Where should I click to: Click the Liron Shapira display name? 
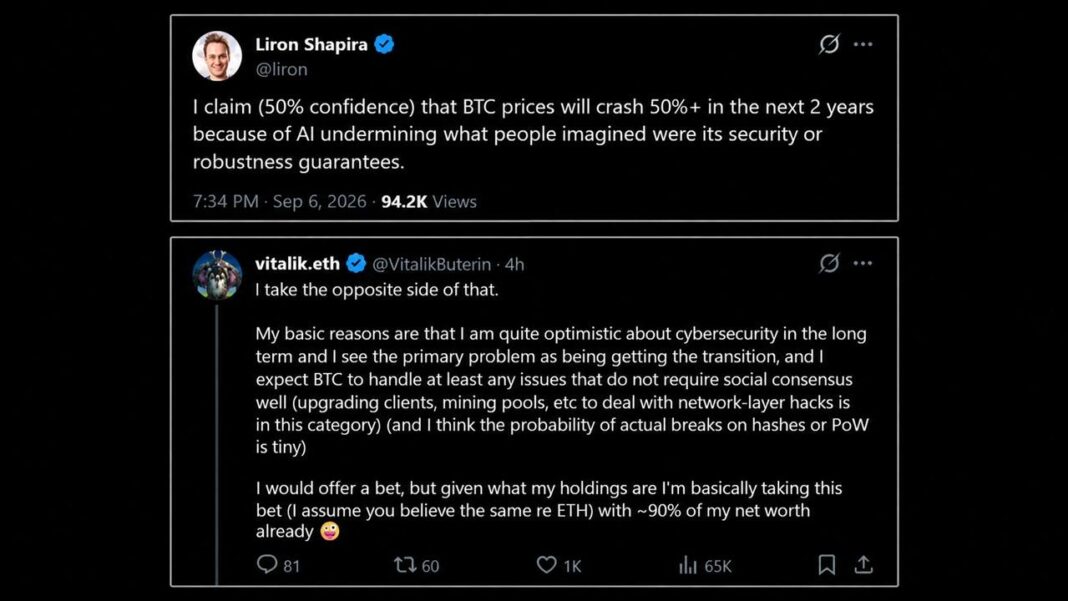(x=311, y=44)
